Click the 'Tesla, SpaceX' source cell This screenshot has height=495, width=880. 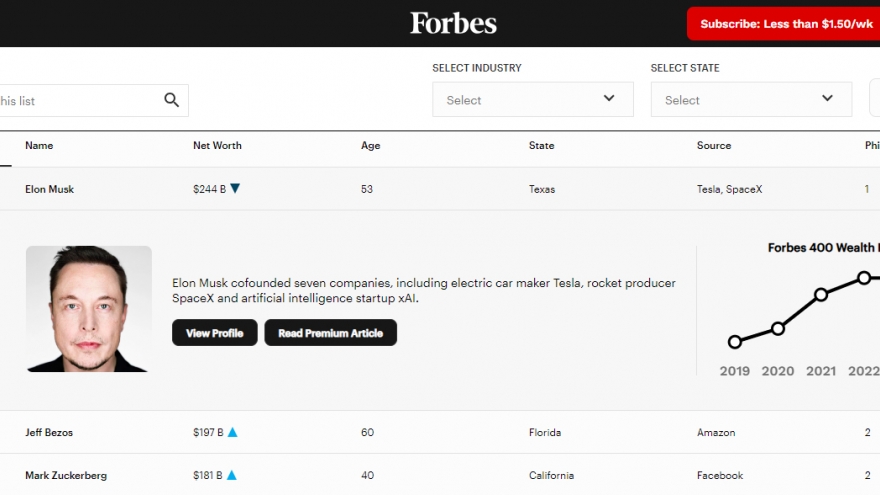click(x=730, y=189)
